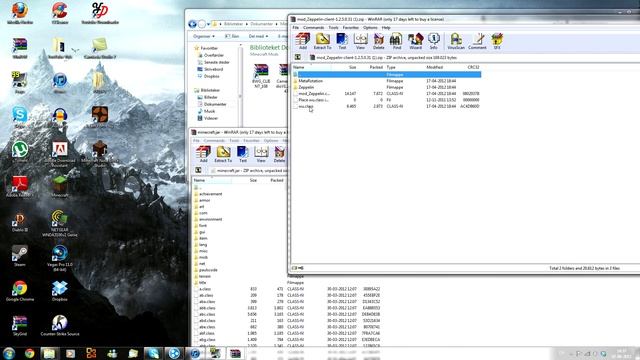Open Skype desktop shortcut
Screen dimensions: 640x360
point(20,118)
